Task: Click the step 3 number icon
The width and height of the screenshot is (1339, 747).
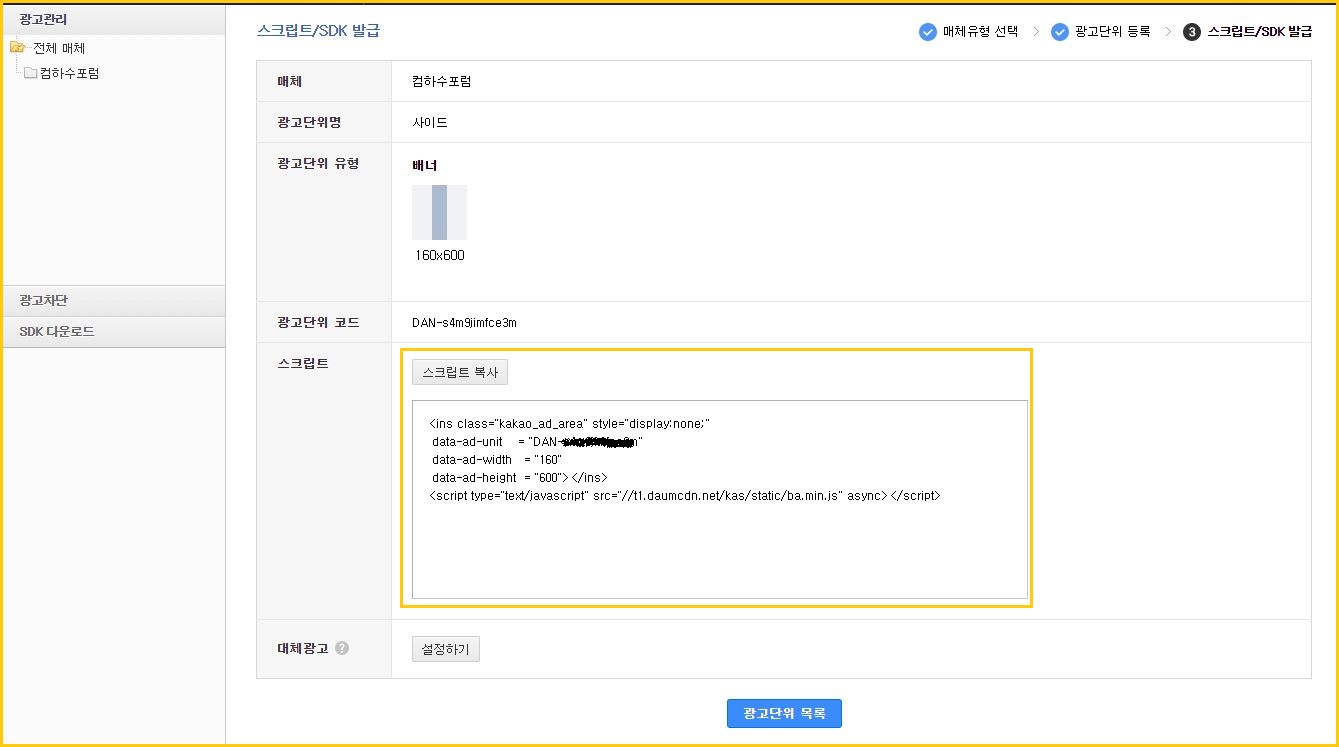Action: click(x=1192, y=32)
